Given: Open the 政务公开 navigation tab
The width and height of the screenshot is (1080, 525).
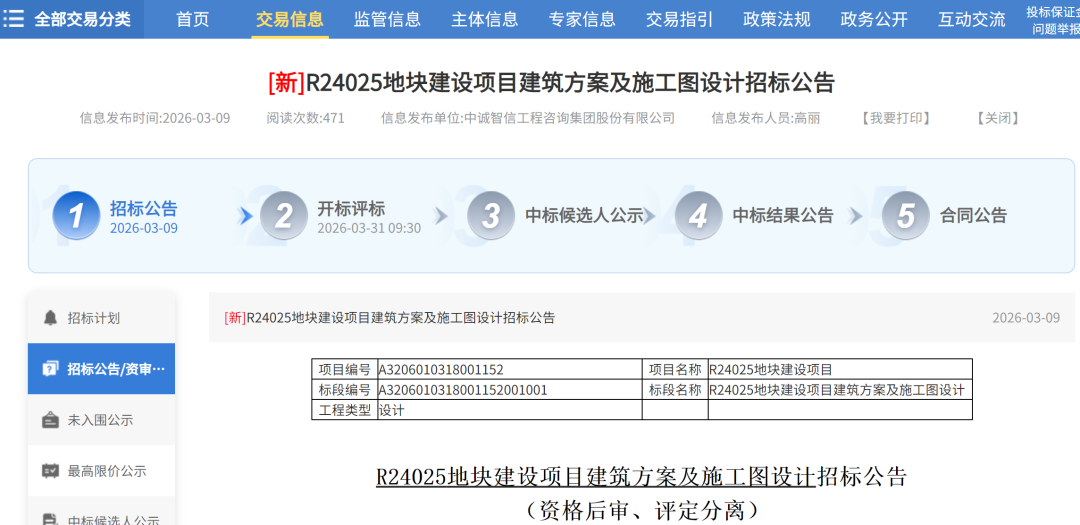Looking at the screenshot, I should pos(874,19).
